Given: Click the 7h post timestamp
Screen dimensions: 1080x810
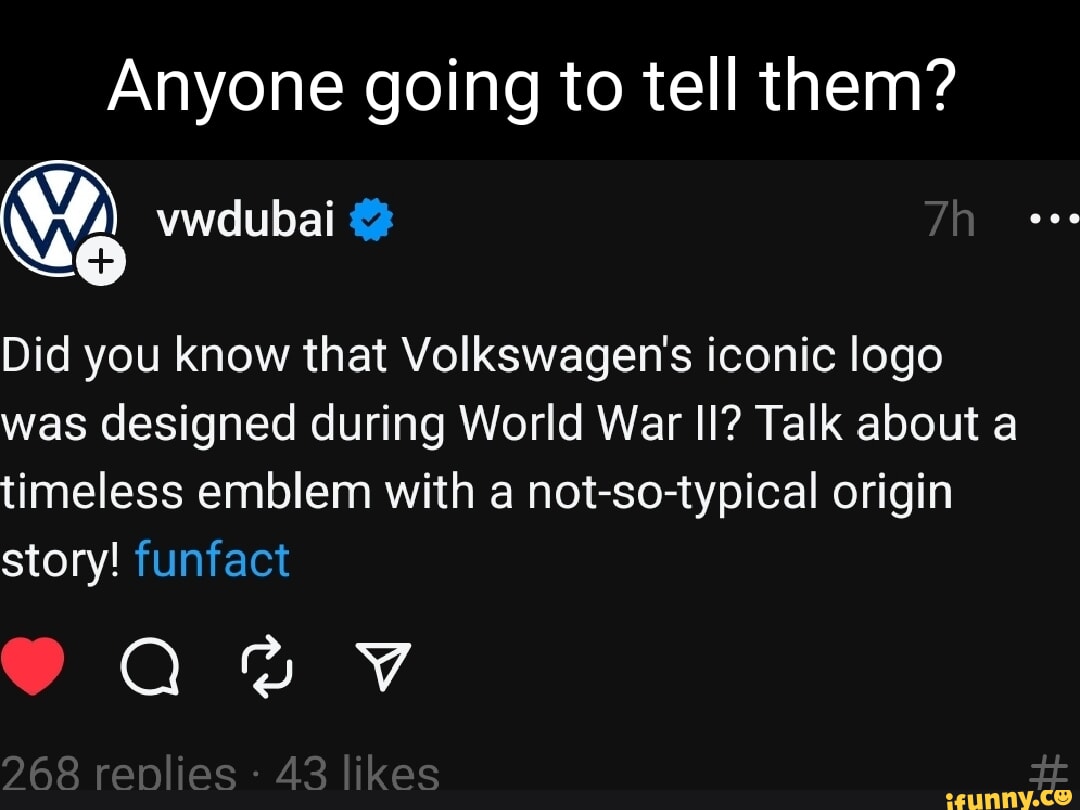Looking at the screenshot, I should pos(949,220).
